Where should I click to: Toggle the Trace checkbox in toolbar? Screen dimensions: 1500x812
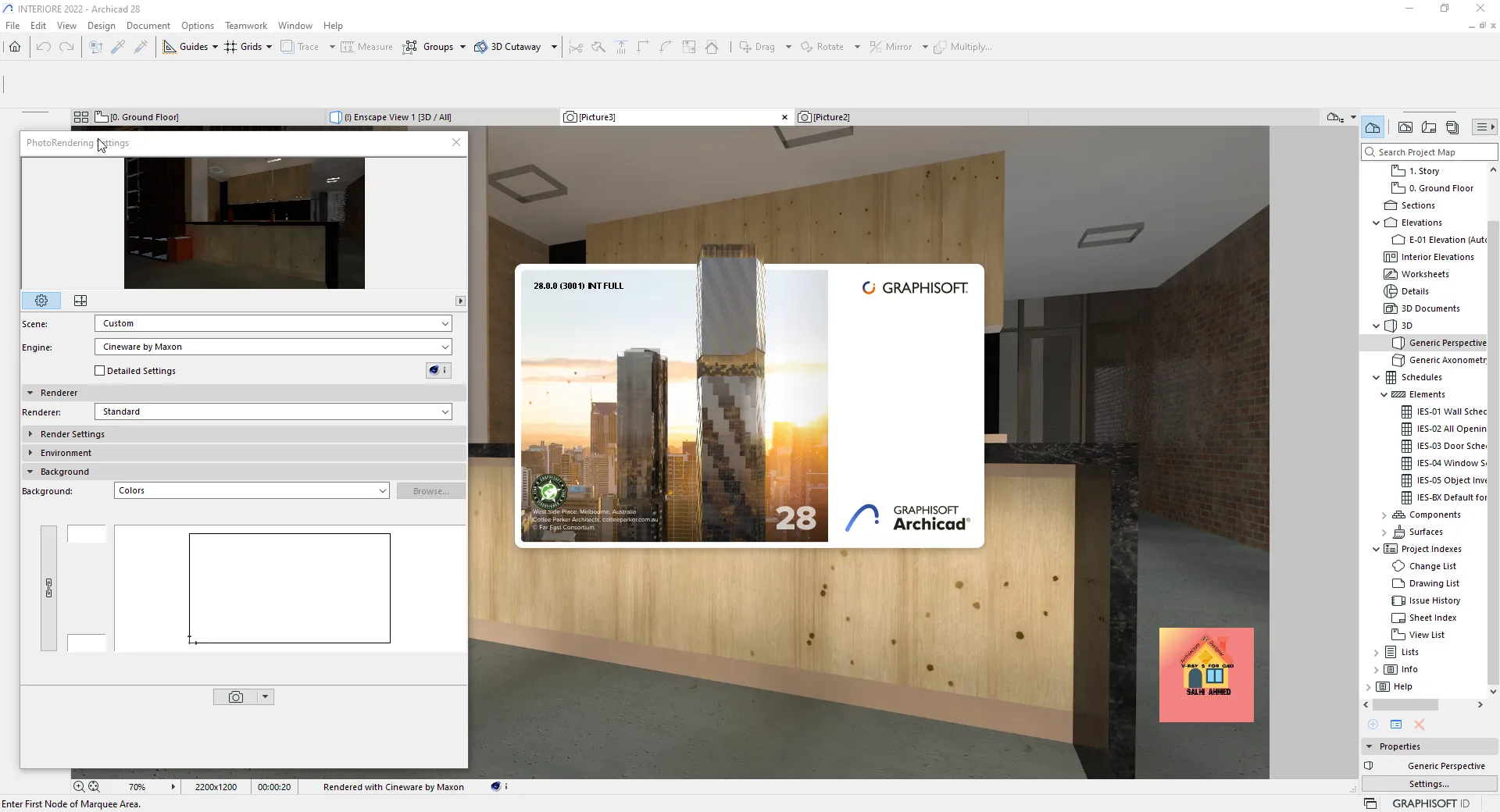pos(287,47)
